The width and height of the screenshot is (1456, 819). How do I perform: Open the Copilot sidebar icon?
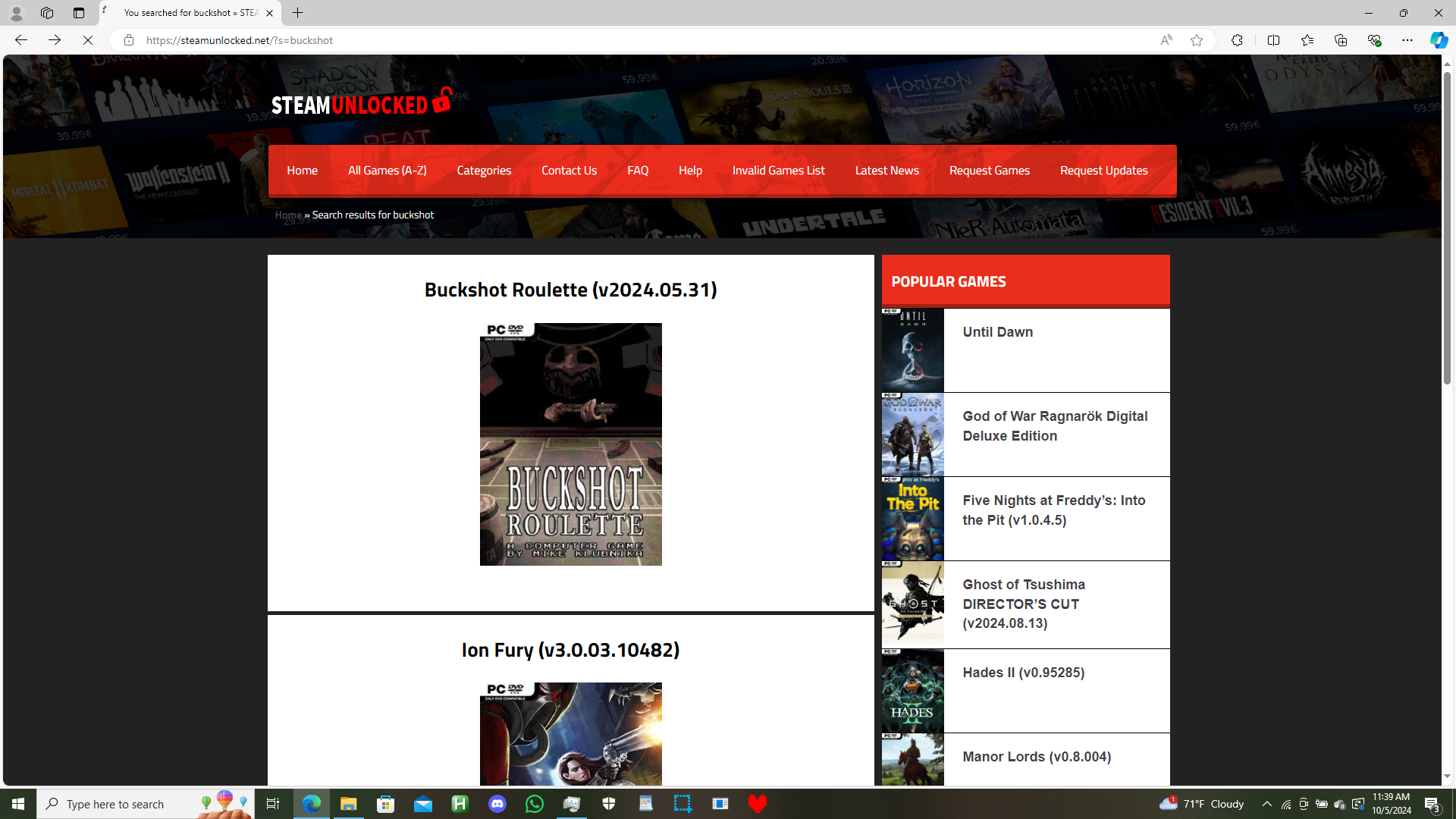(1438, 40)
